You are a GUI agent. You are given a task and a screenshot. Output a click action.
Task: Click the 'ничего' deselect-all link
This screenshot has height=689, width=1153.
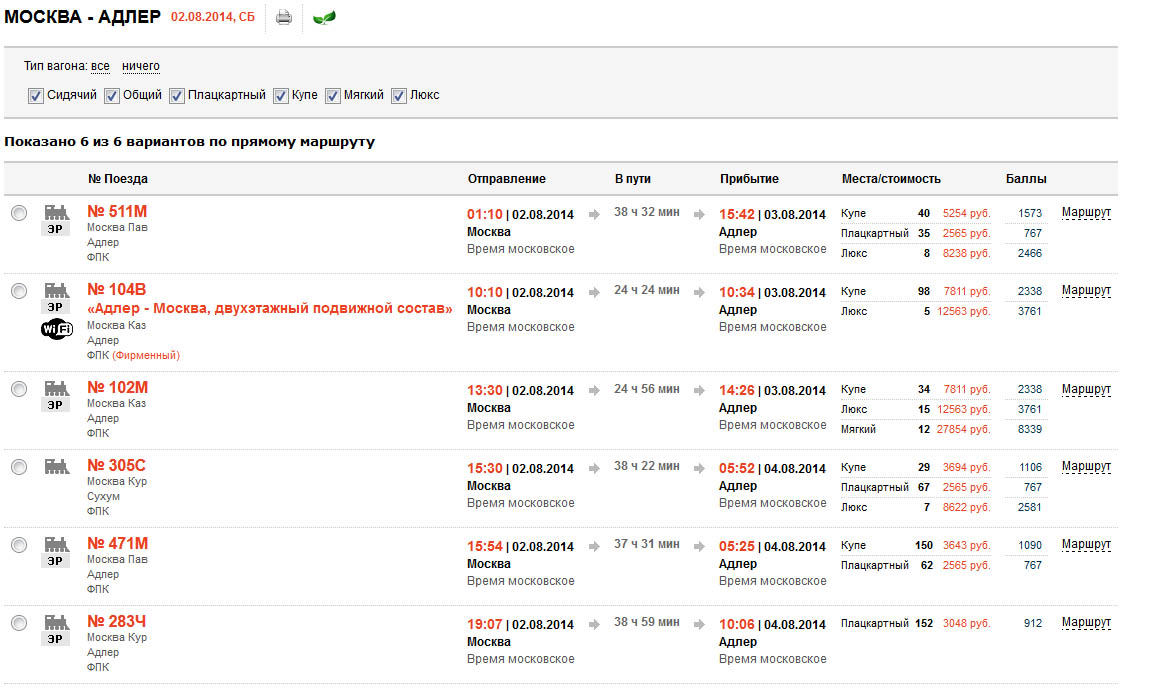pos(141,67)
